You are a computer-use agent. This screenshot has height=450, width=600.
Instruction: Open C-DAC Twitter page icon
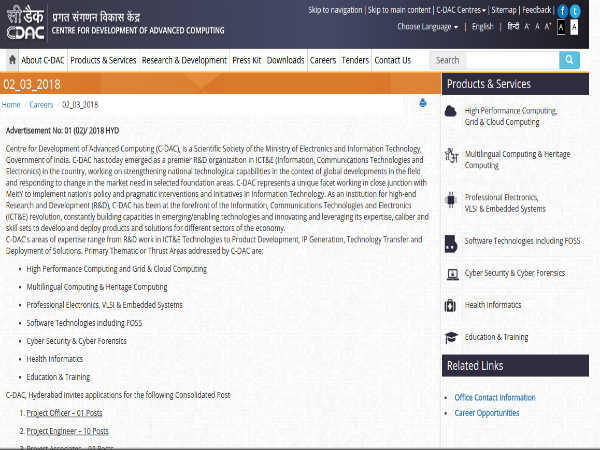pos(575,11)
